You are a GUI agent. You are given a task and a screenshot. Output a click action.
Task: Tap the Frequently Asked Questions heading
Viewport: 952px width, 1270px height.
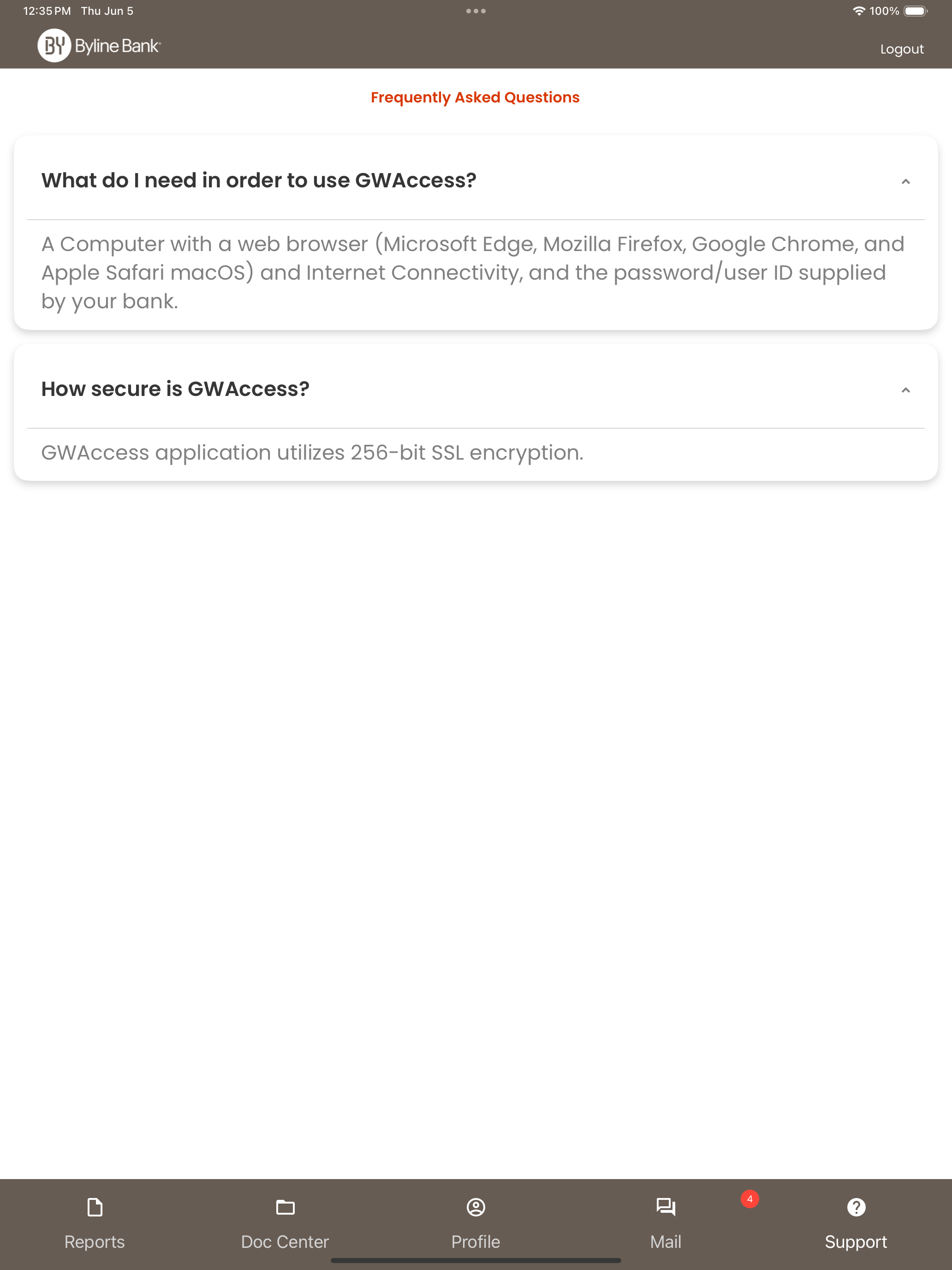475,98
